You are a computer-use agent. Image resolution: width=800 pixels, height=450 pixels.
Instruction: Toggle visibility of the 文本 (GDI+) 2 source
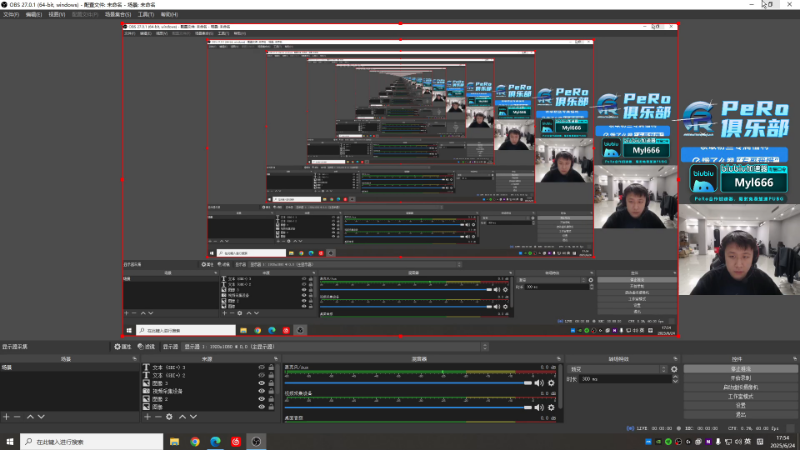point(261,375)
